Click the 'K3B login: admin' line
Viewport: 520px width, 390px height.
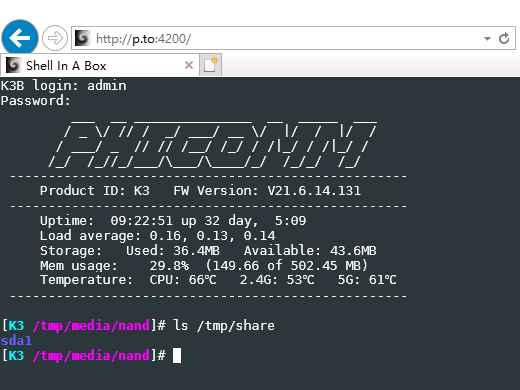(63, 86)
